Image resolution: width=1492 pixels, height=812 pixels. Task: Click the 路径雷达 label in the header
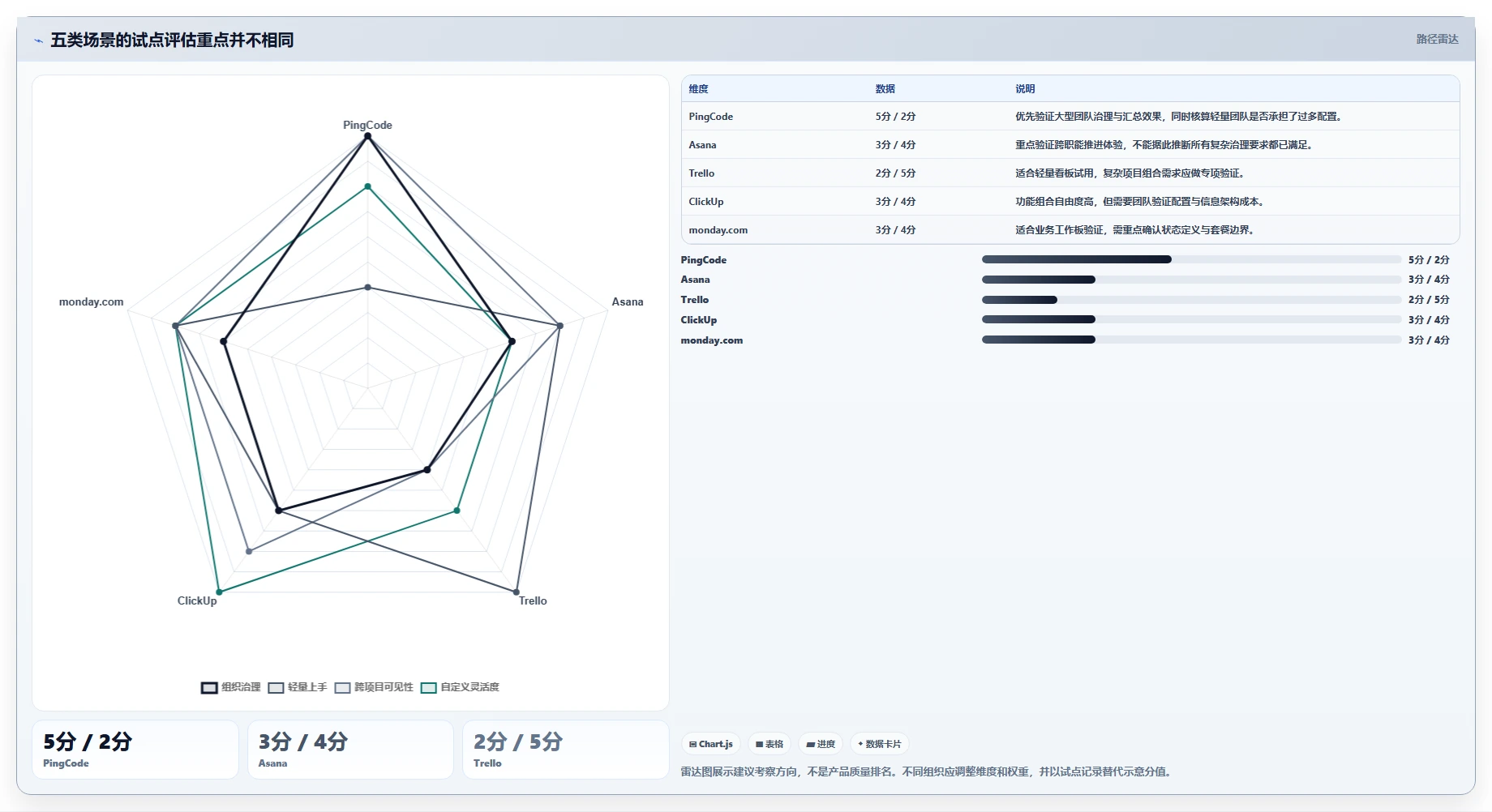(x=1437, y=39)
